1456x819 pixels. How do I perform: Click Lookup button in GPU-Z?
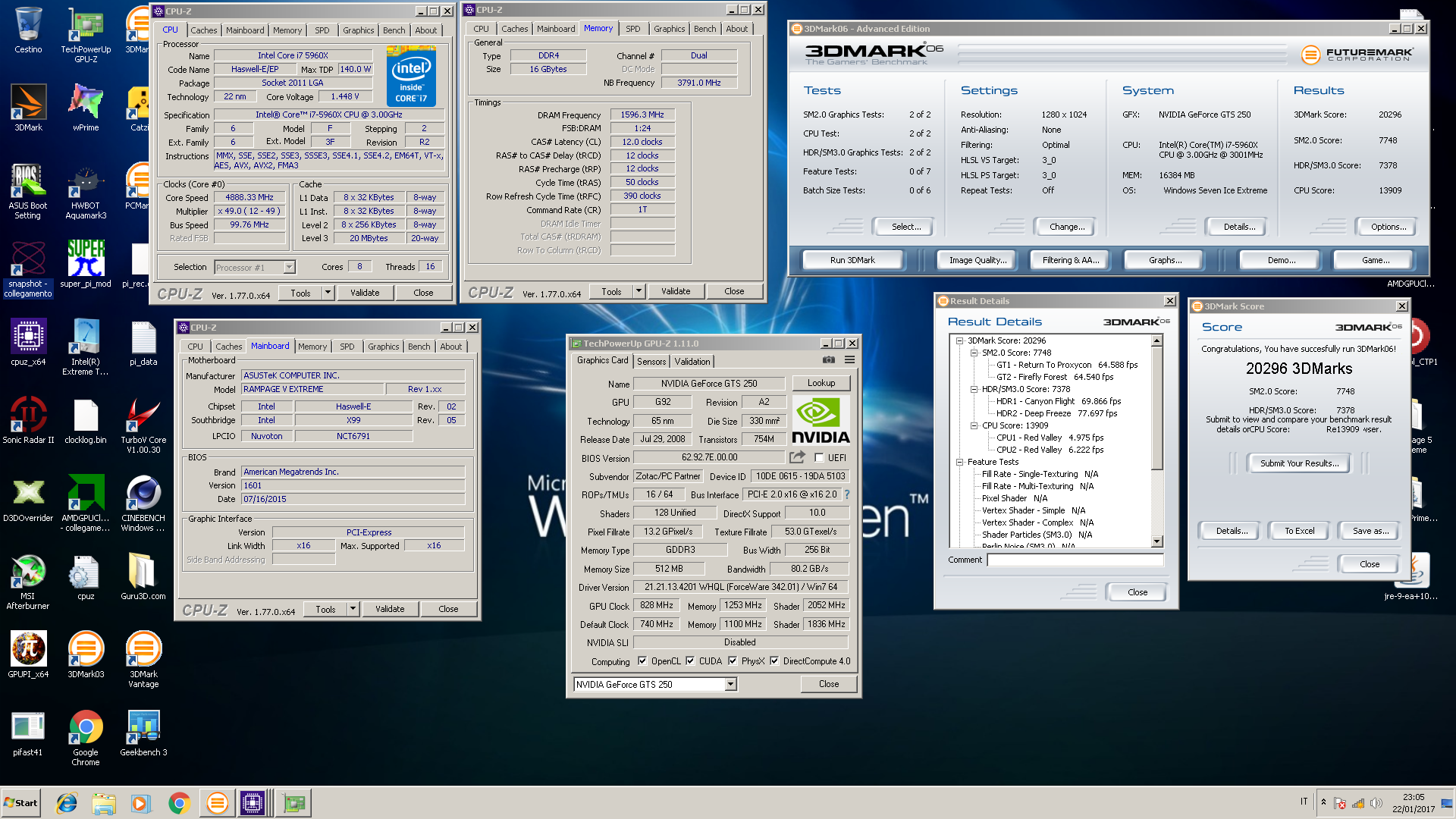click(x=821, y=383)
